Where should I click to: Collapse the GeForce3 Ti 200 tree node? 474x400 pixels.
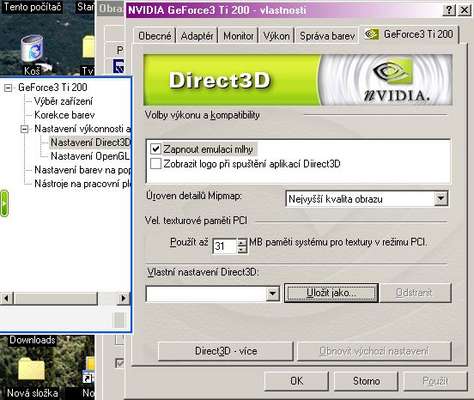point(8,88)
